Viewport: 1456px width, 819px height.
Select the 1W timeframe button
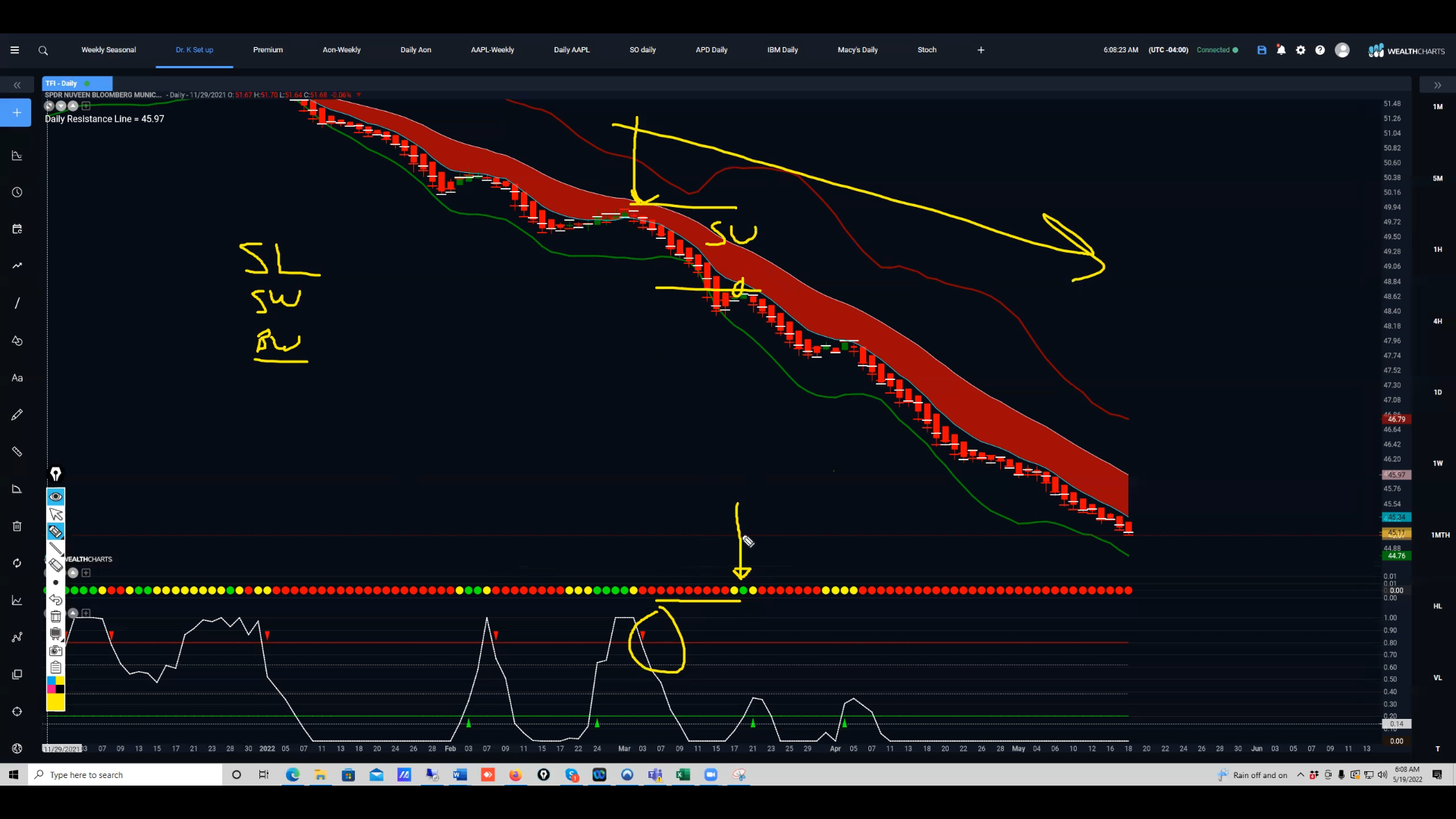click(1437, 463)
